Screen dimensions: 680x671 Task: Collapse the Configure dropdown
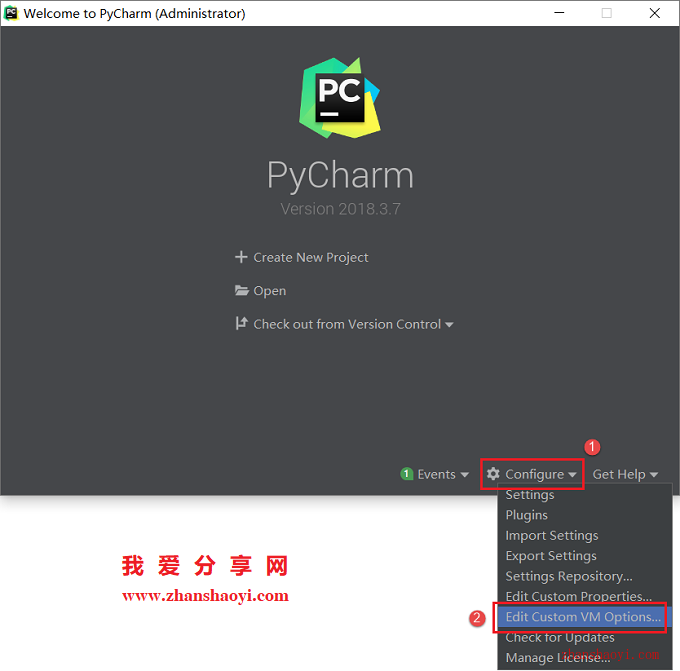pos(532,474)
